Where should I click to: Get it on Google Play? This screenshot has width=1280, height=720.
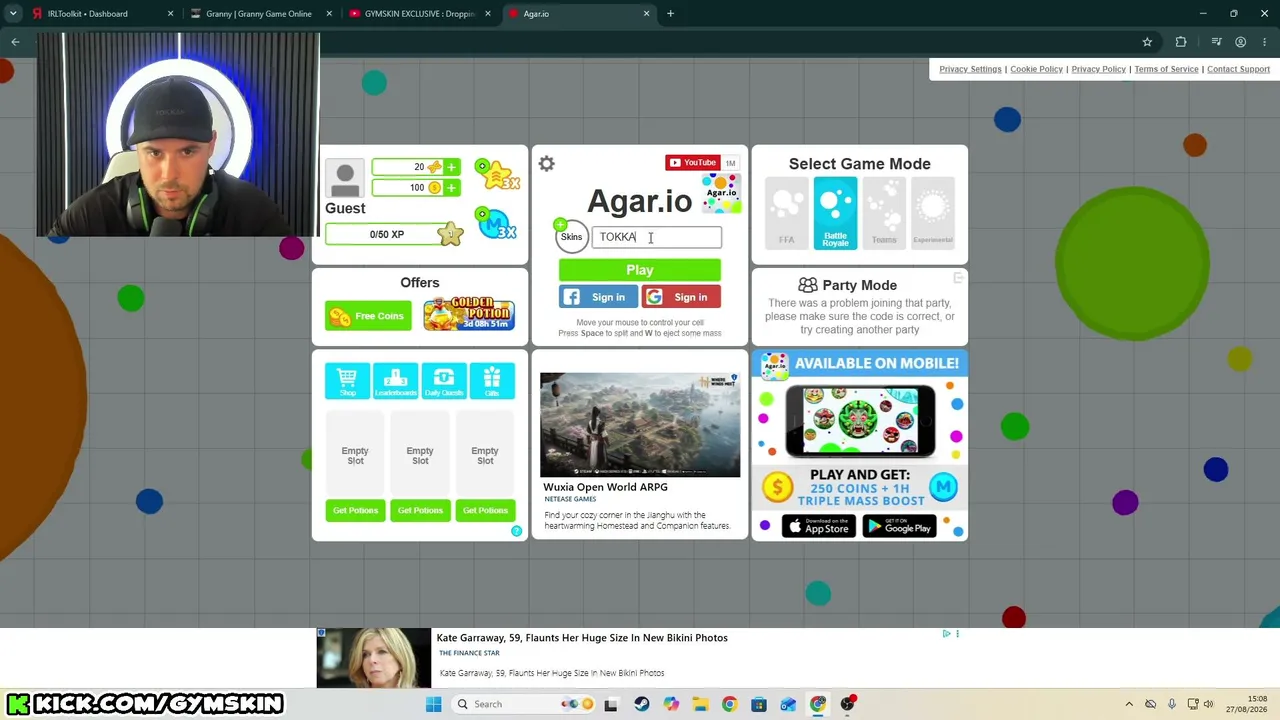point(899,527)
